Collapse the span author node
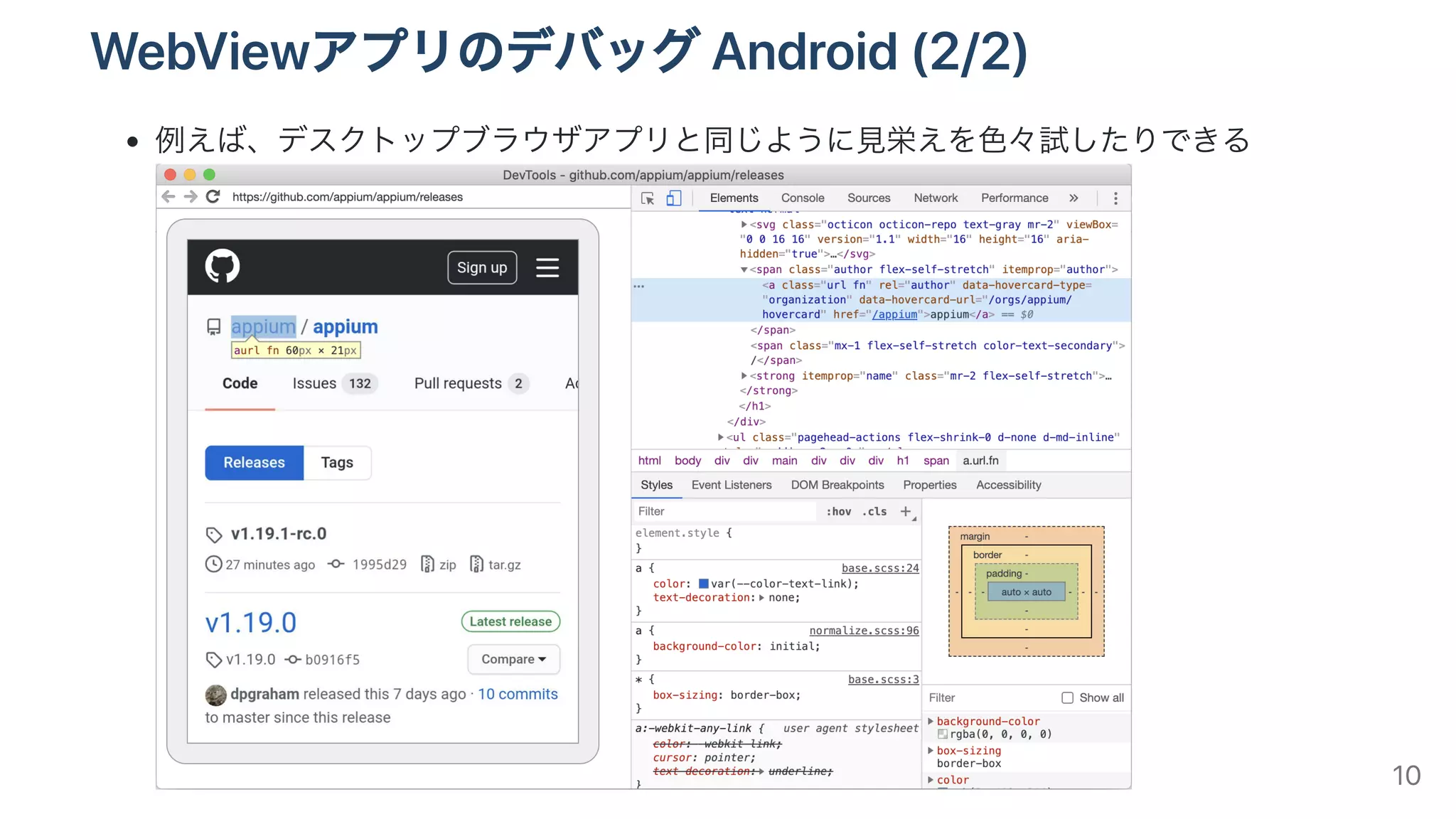The height and width of the screenshot is (819, 1456). 744,269
